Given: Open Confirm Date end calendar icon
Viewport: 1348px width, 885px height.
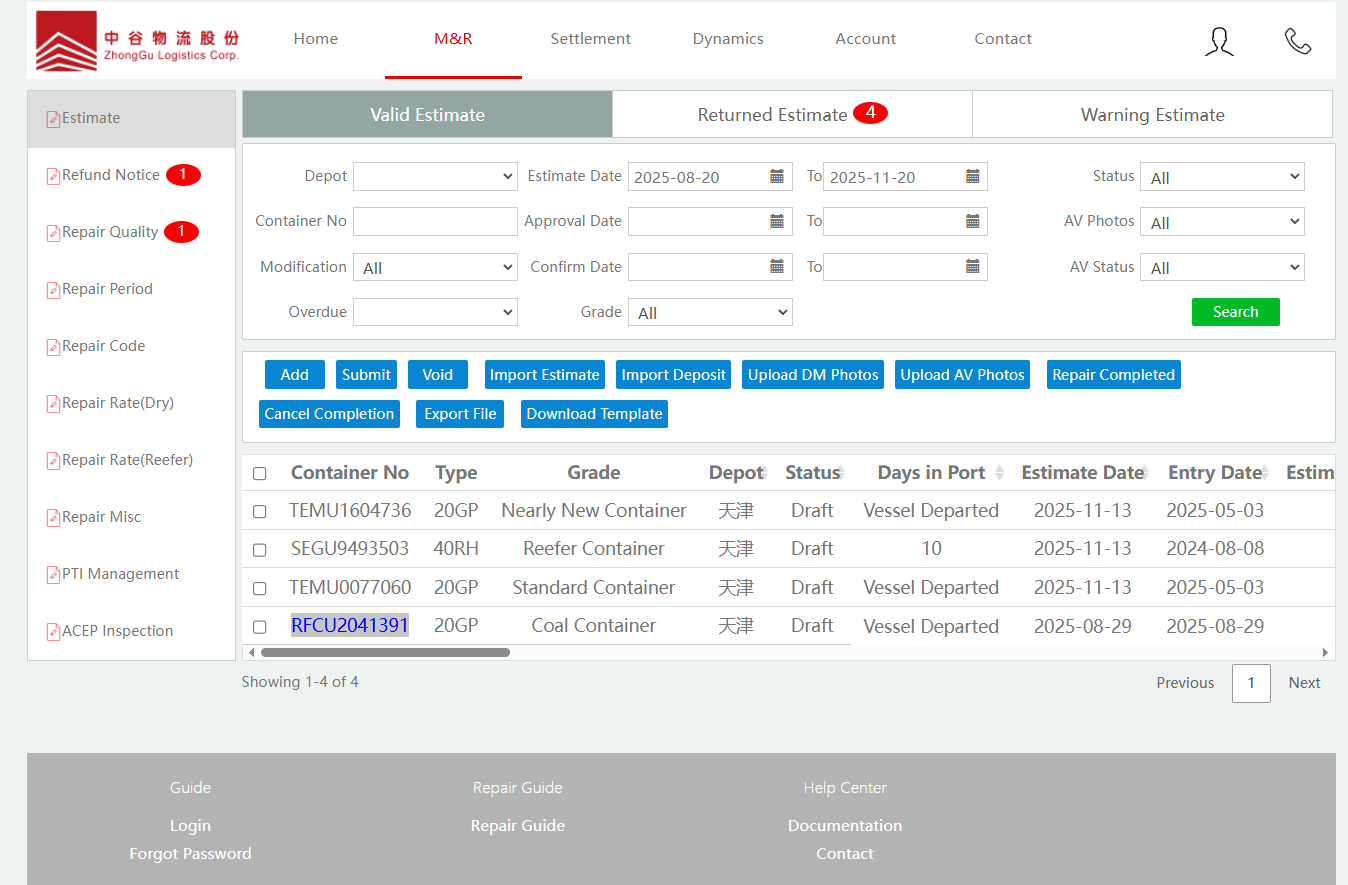Looking at the screenshot, I should [x=972, y=267].
